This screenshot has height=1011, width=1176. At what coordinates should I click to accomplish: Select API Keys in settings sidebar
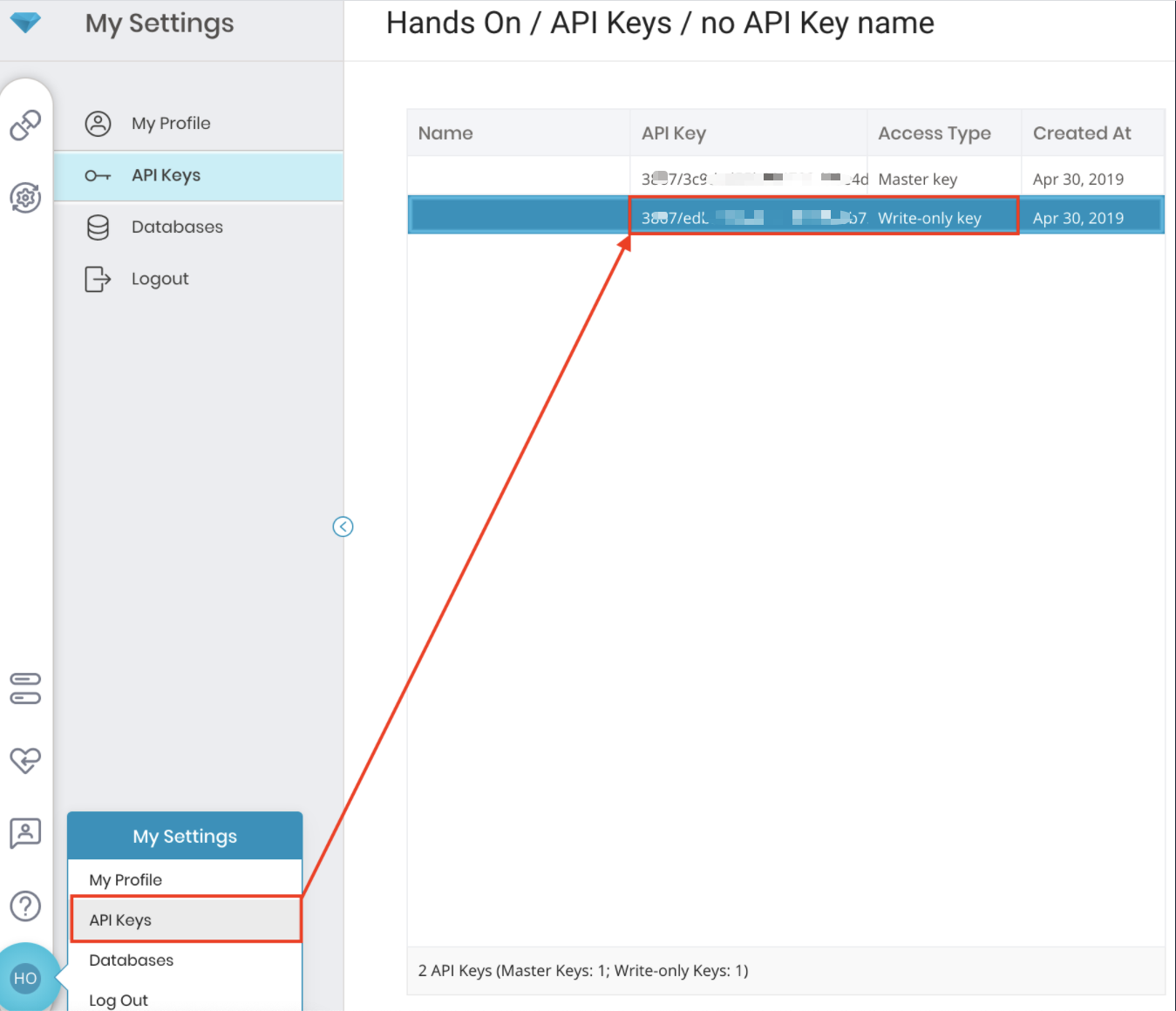coord(166,175)
